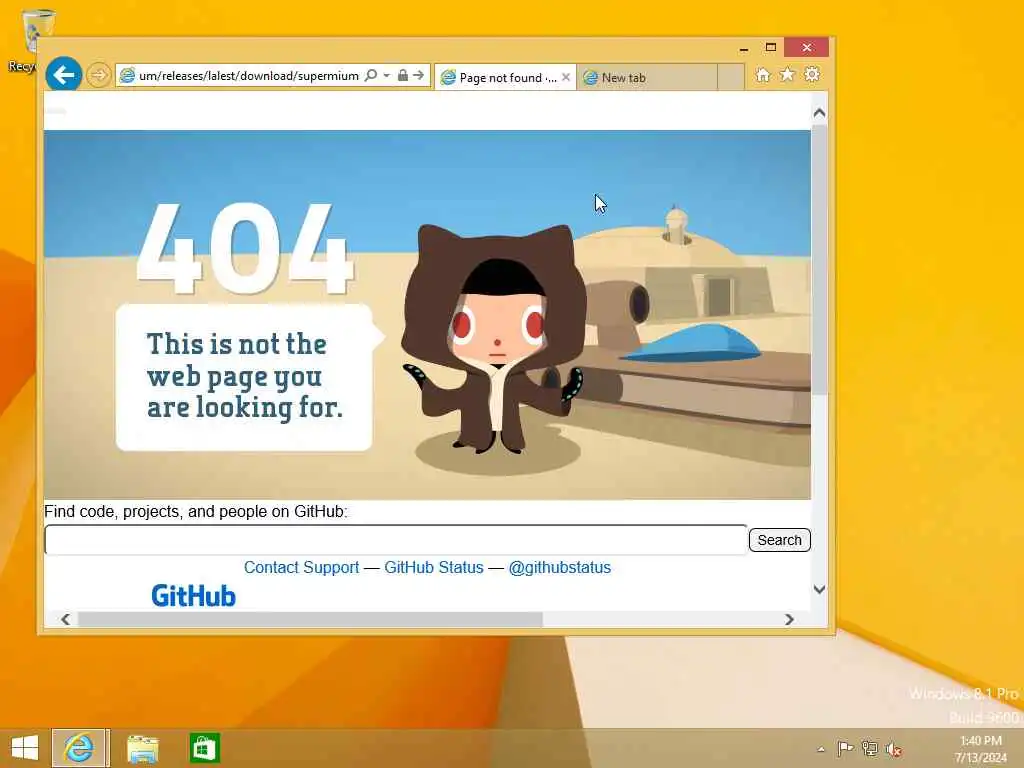The height and width of the screenshot is (768, 1024).
Task: Click the horizontal scrollbar right arrow
Action: 789,619
